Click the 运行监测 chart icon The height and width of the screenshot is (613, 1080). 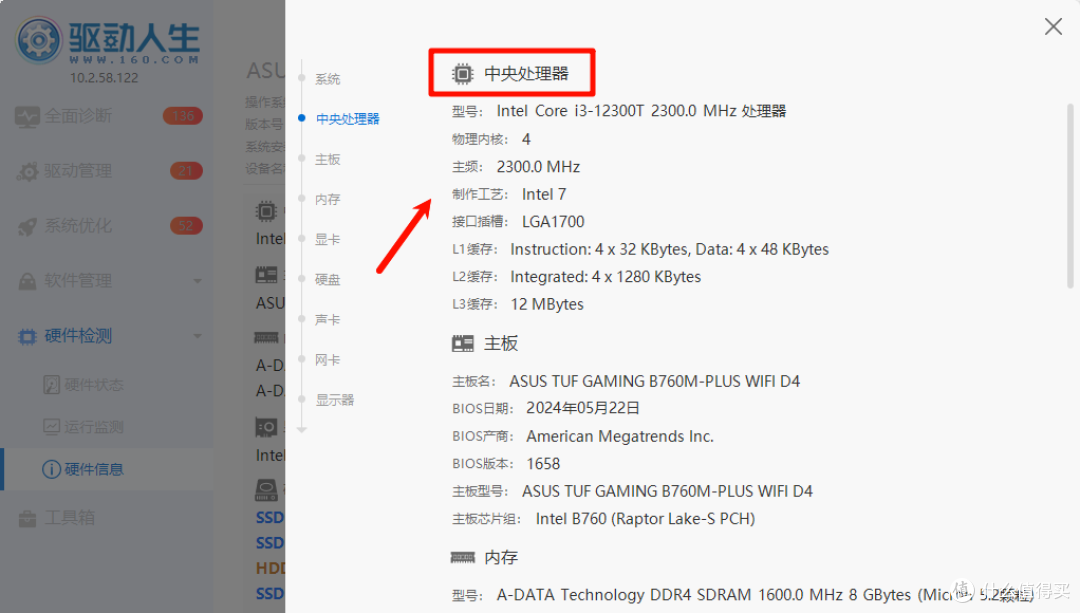[x=52, y=427]
